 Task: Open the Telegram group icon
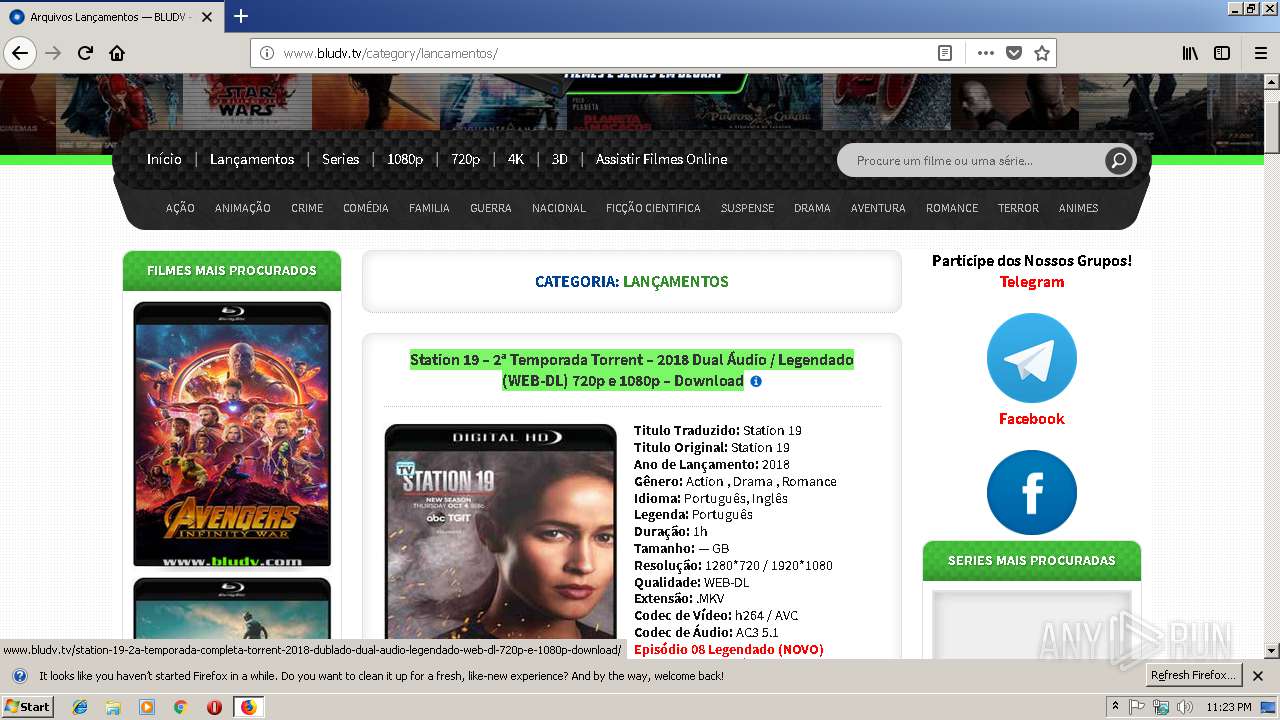(1031, 358)
